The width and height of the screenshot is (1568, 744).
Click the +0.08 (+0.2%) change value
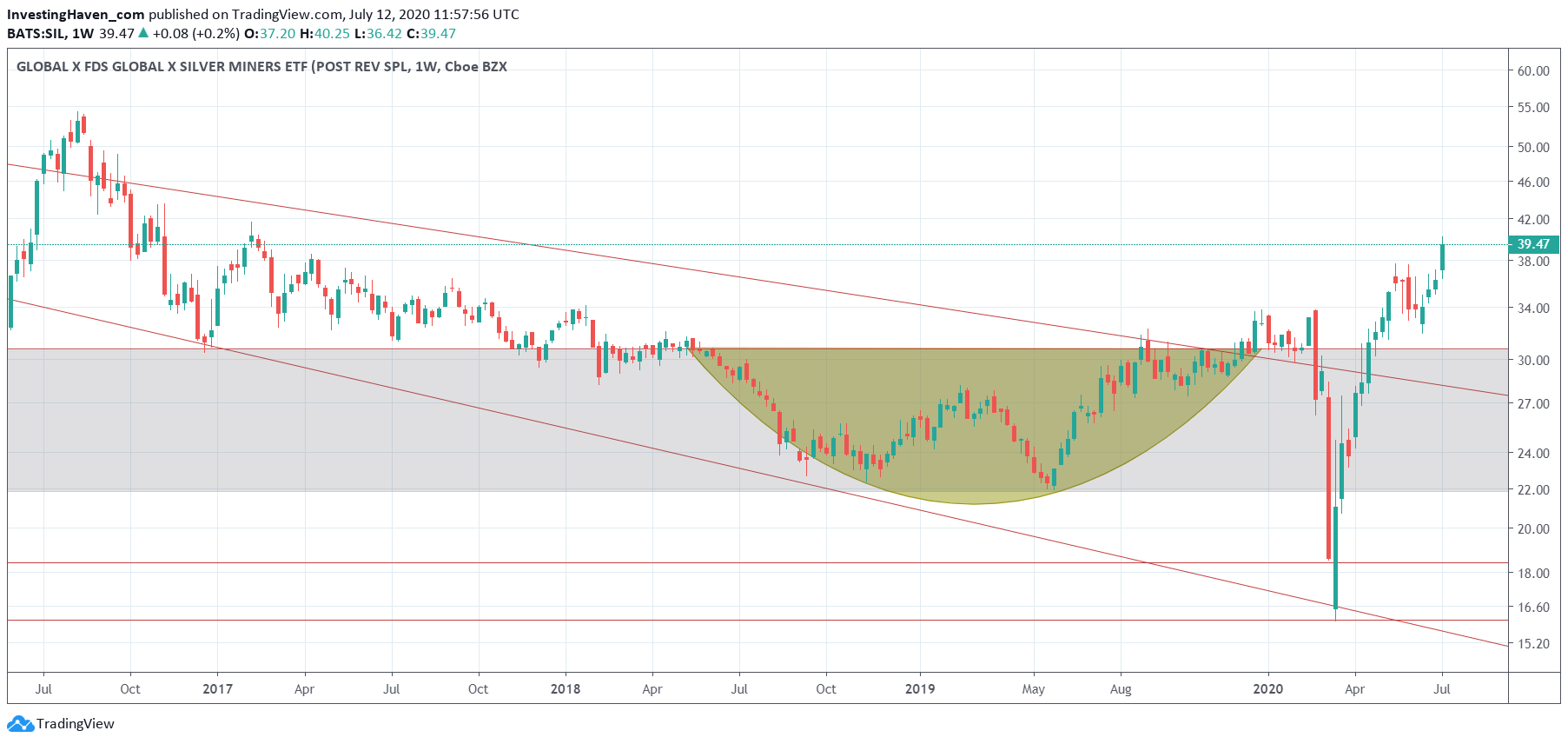click(195, 34)
